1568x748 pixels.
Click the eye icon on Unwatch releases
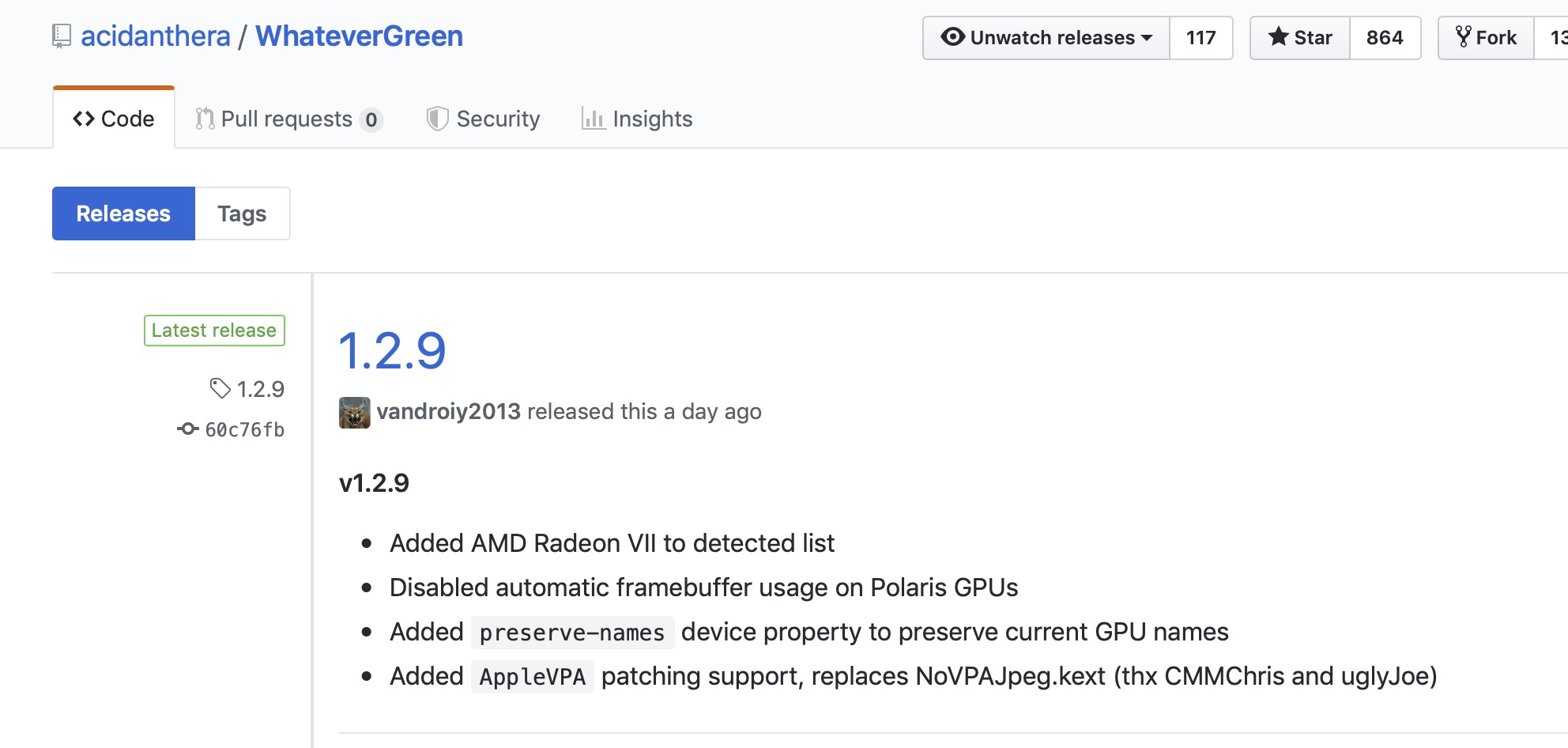(952, 37)
